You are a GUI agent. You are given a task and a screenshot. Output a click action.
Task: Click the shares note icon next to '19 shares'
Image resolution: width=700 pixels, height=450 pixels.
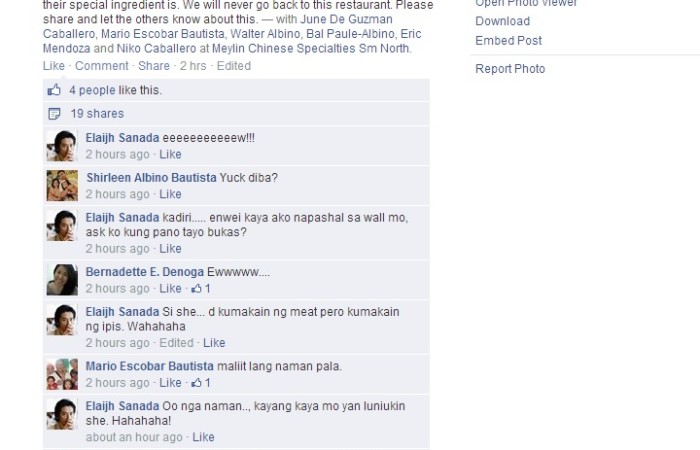pos(54,114)
